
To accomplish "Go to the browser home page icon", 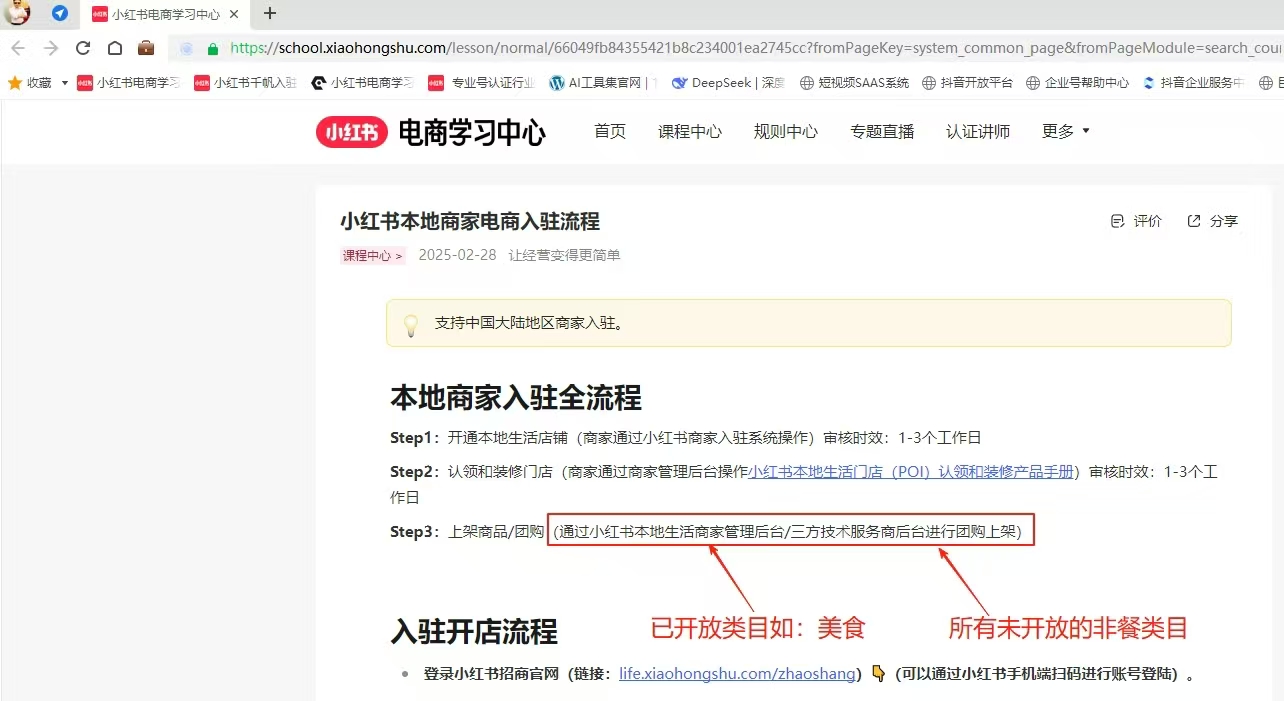I will pos(115,48).
